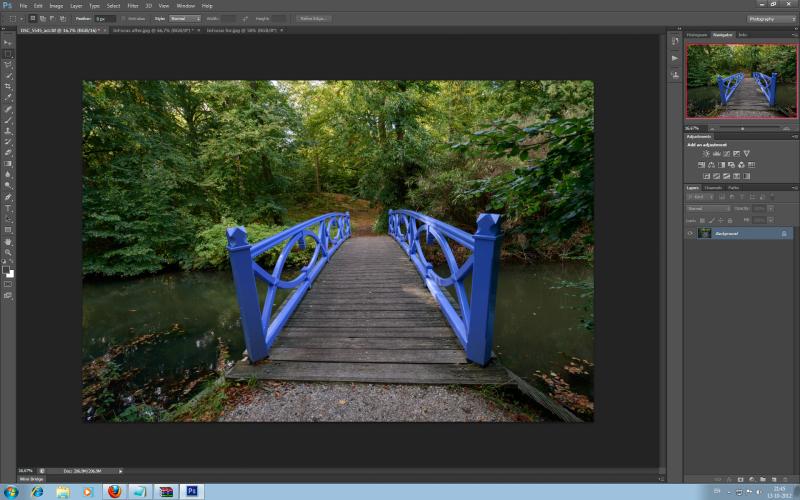Add a Hue/Saturation adjustment
Viewport: 800px width, 500px height.
point(702,165)
